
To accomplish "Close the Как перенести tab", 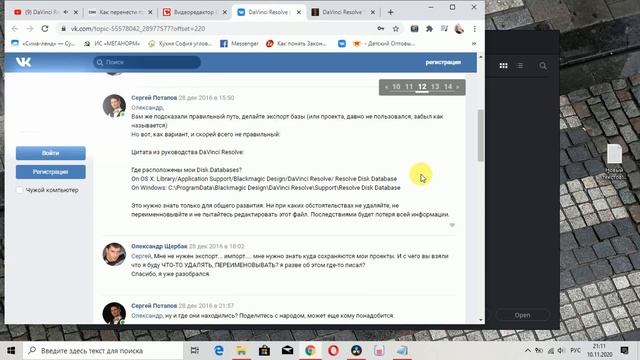I will pyautogui.click(x=150, y=12).
